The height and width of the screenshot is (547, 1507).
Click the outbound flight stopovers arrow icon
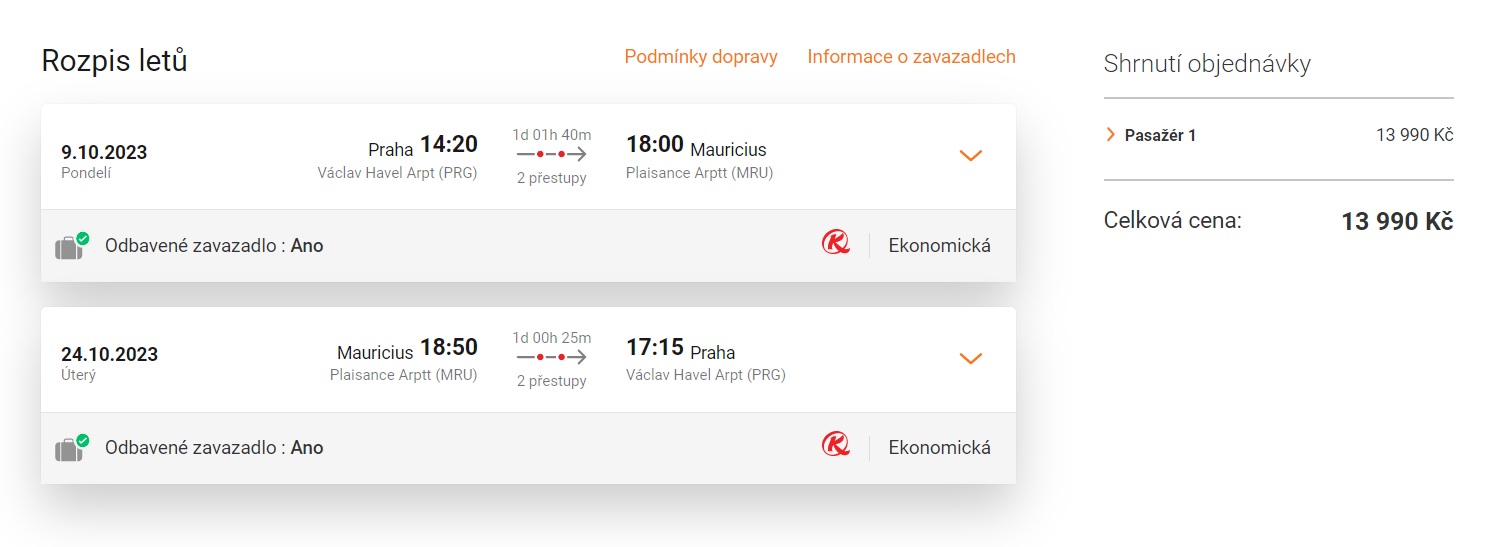coord(551,155)
